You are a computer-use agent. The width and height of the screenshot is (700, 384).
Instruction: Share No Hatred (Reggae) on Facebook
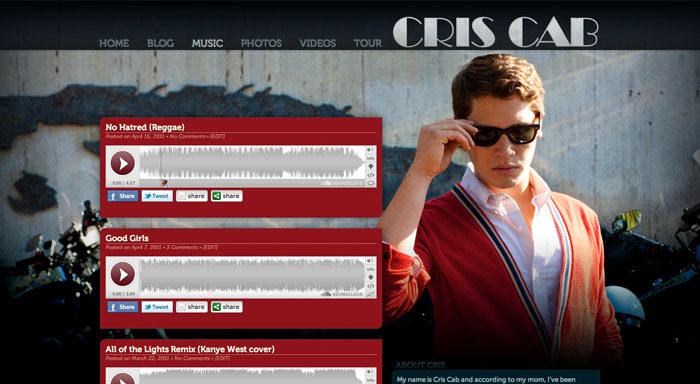(x=123, y=196)
